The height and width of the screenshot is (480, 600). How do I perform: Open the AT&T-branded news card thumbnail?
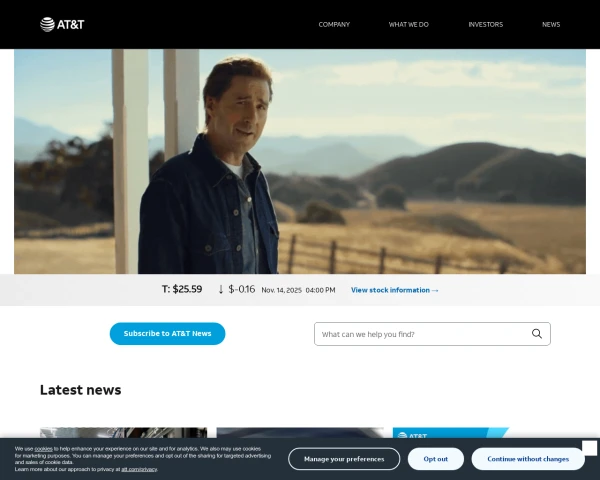click(x=450, y=433)
